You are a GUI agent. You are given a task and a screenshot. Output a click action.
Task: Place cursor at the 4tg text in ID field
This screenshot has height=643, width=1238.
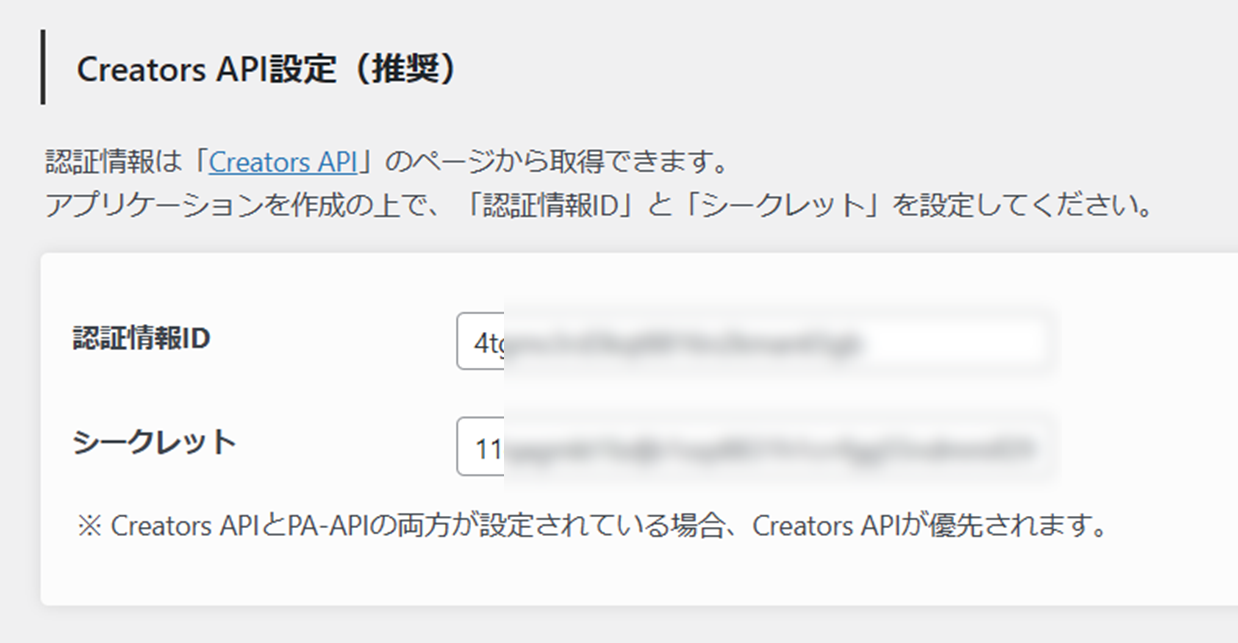pyautogui.click(x=487, y=343)
